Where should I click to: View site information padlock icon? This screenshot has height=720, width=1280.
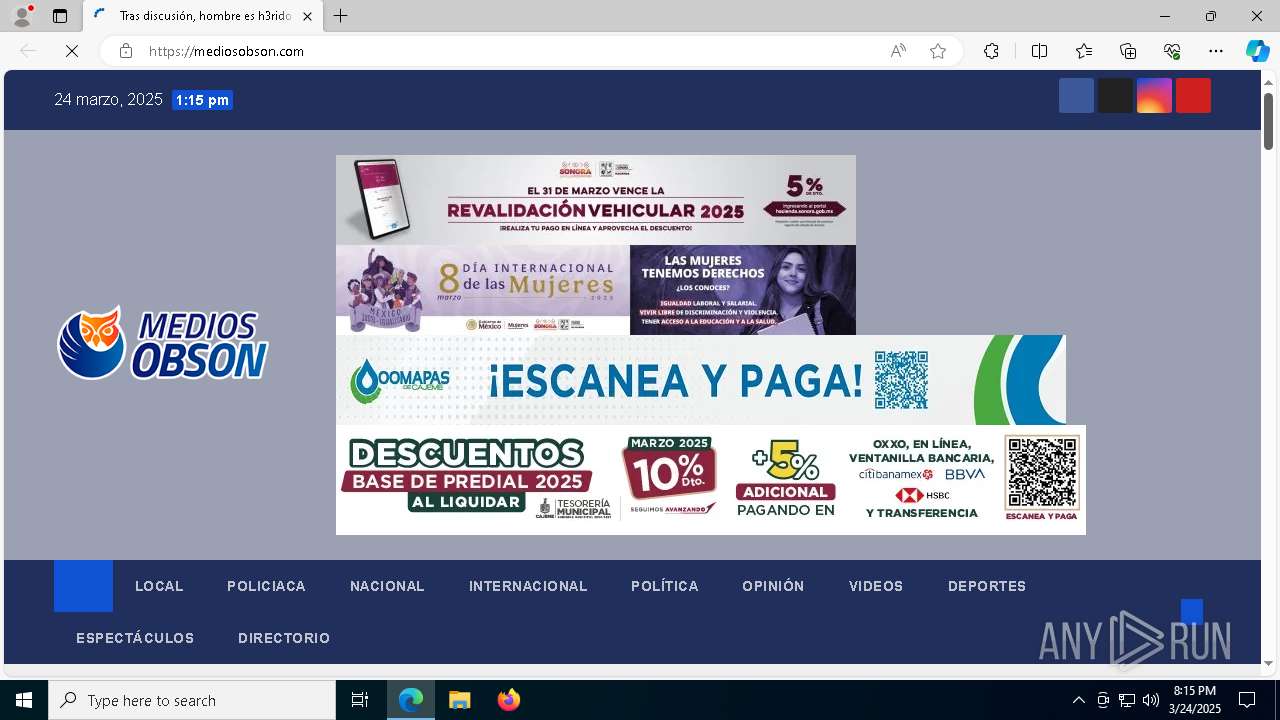coord(126,51)
